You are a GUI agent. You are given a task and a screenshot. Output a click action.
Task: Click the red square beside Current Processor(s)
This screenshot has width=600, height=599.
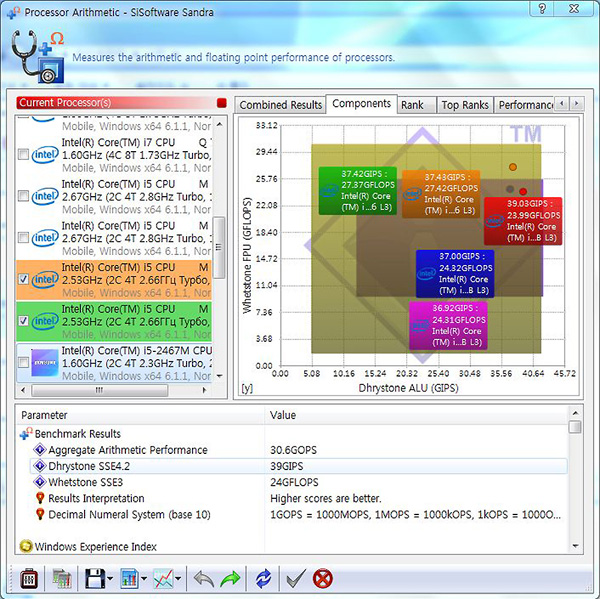coord(222,103)
